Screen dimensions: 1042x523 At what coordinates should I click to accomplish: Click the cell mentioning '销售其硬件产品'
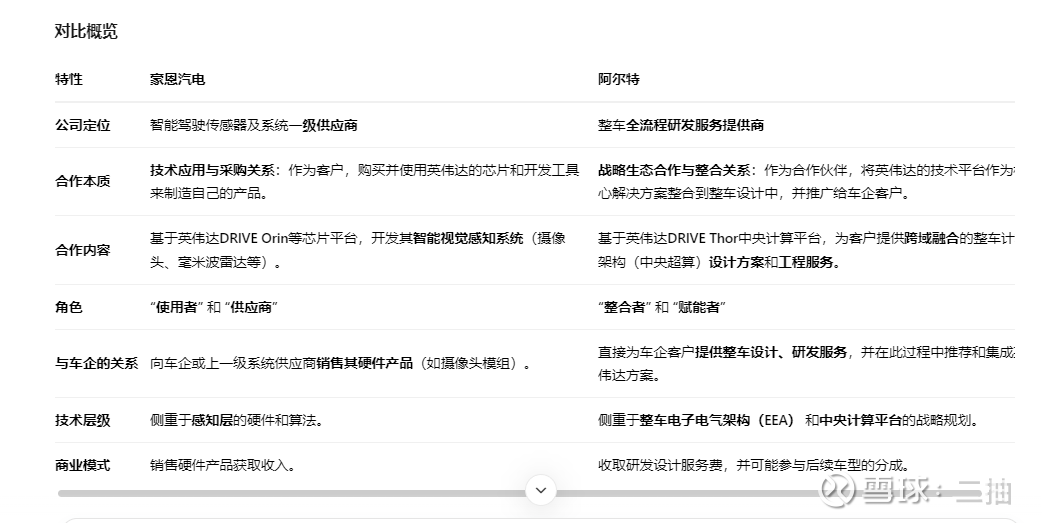(340, 364)
